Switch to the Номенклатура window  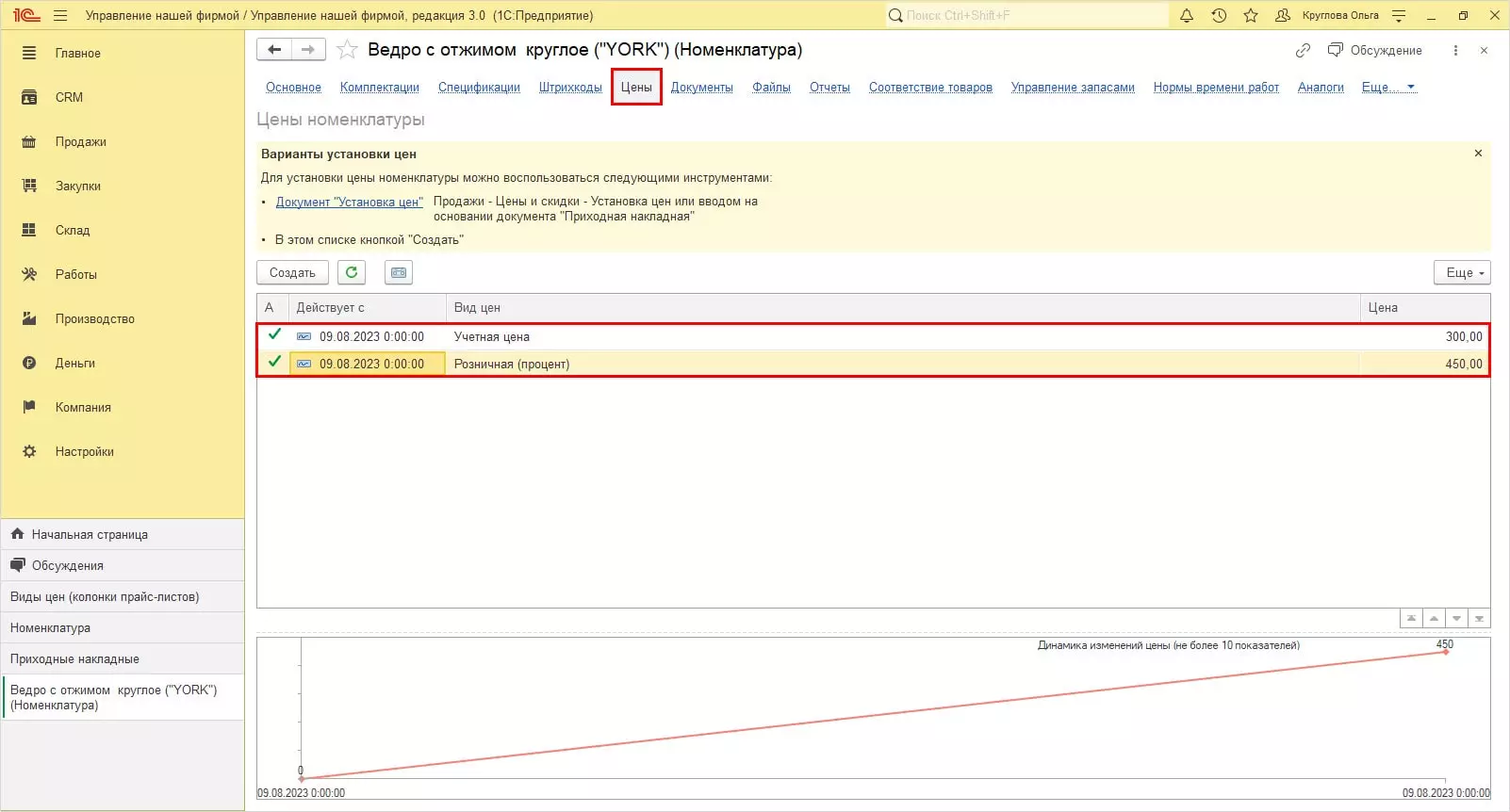pos(123,627)
